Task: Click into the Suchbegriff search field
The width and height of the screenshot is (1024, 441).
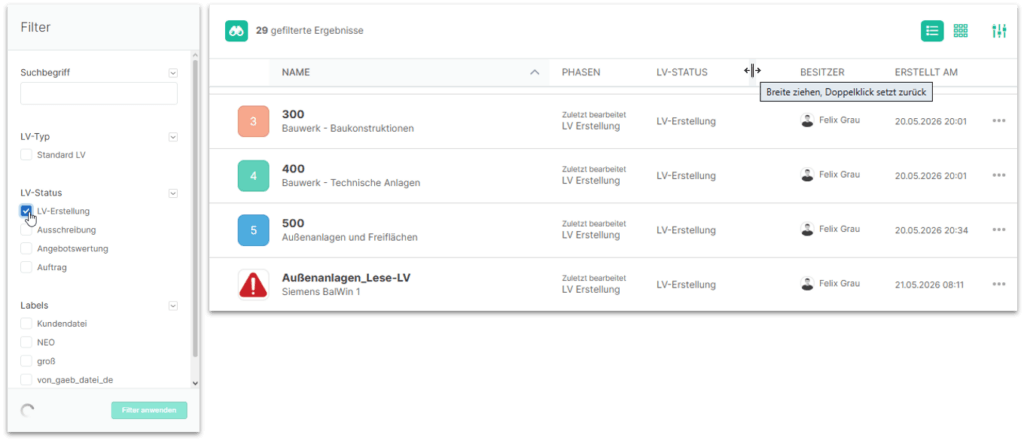Action: tap(99, 93)
